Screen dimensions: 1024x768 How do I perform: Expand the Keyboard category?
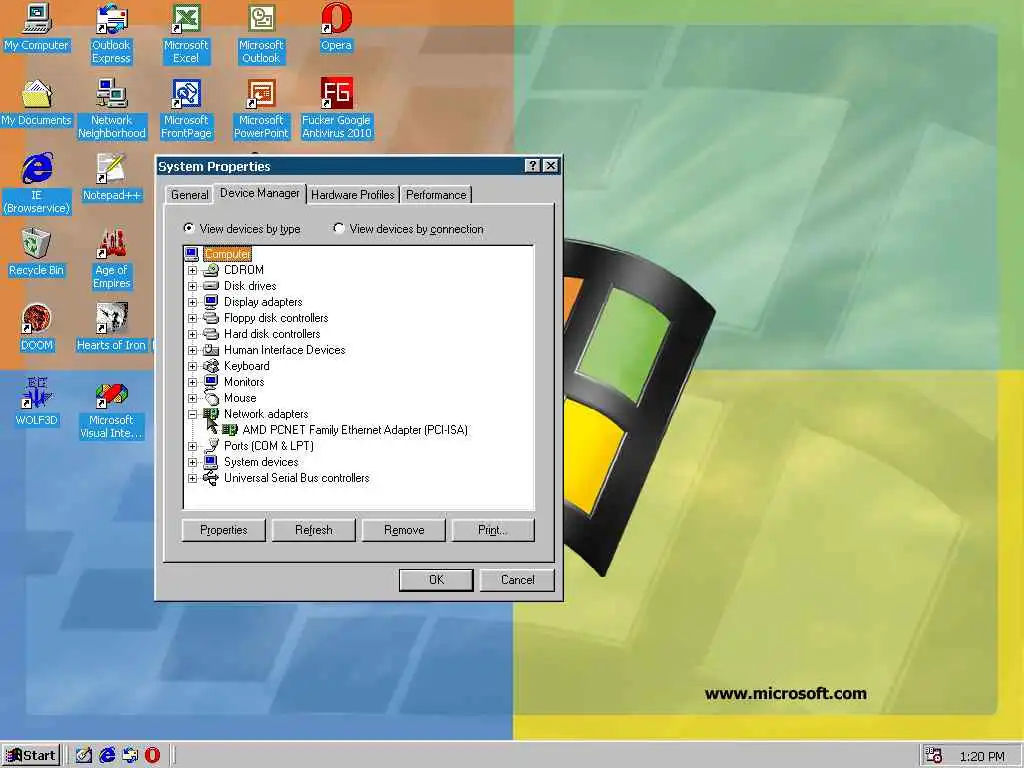(192, 366)
